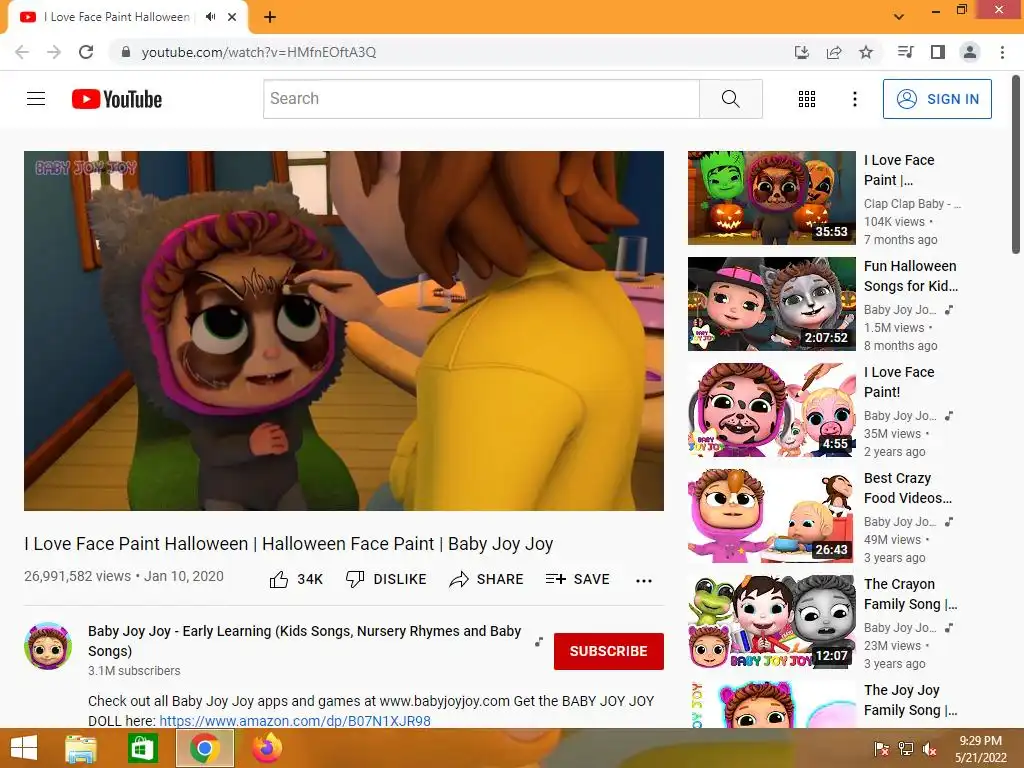Viewport: 1024px width, 768px height.
Task: Click the page vertical scrollbar
Action: click(1016, 163)
